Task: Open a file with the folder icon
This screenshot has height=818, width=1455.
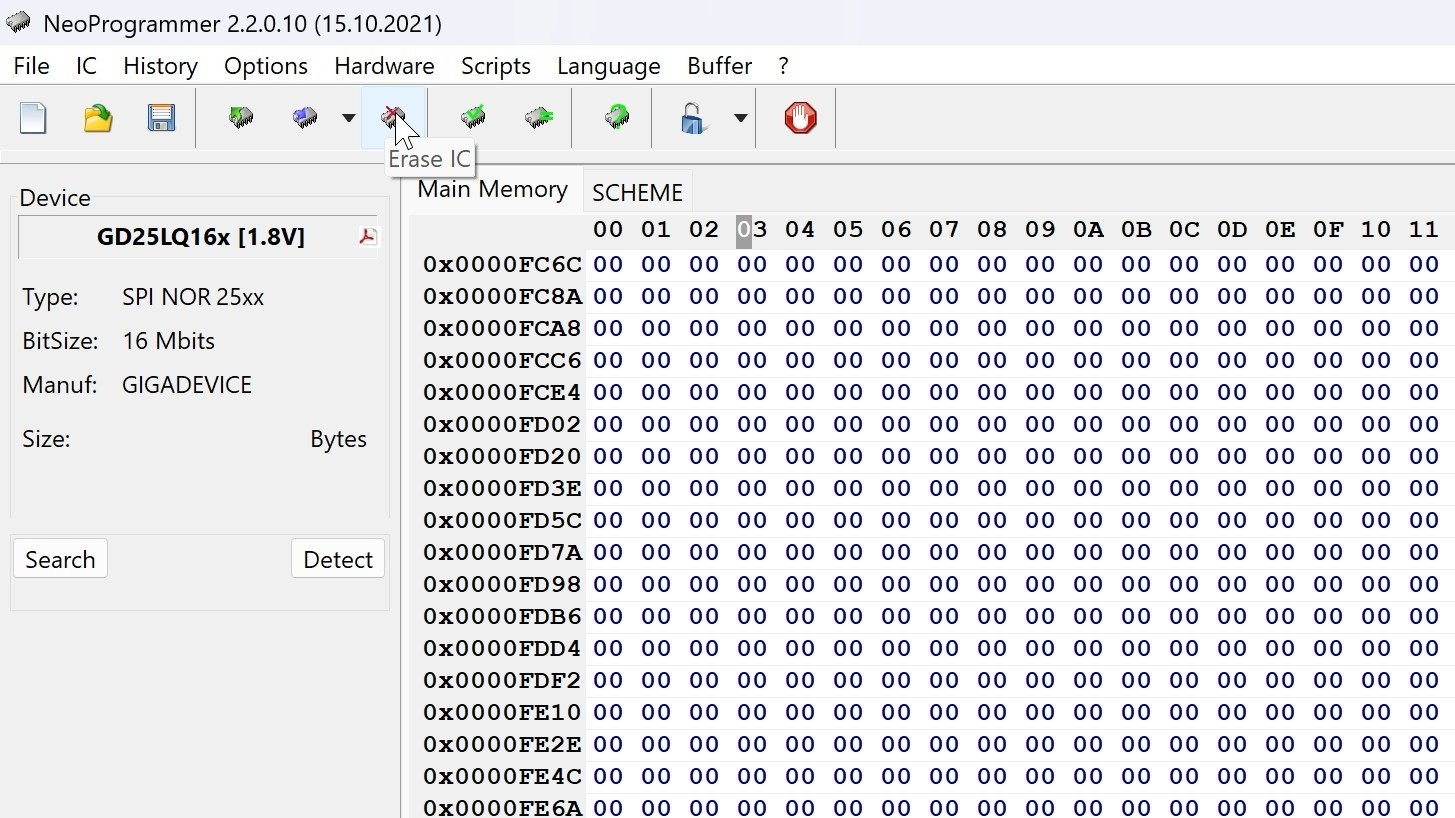Action: coord(97,118)
